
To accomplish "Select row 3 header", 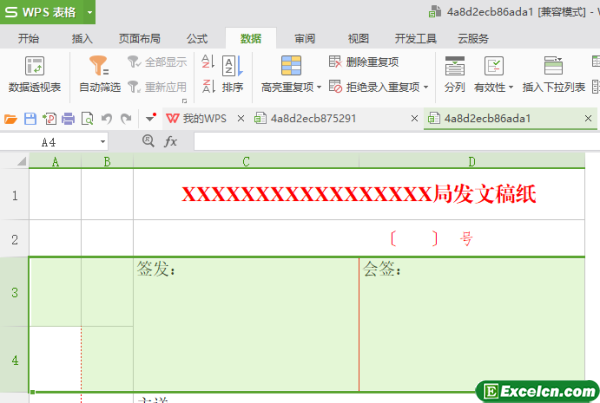I will pos(15,293).
